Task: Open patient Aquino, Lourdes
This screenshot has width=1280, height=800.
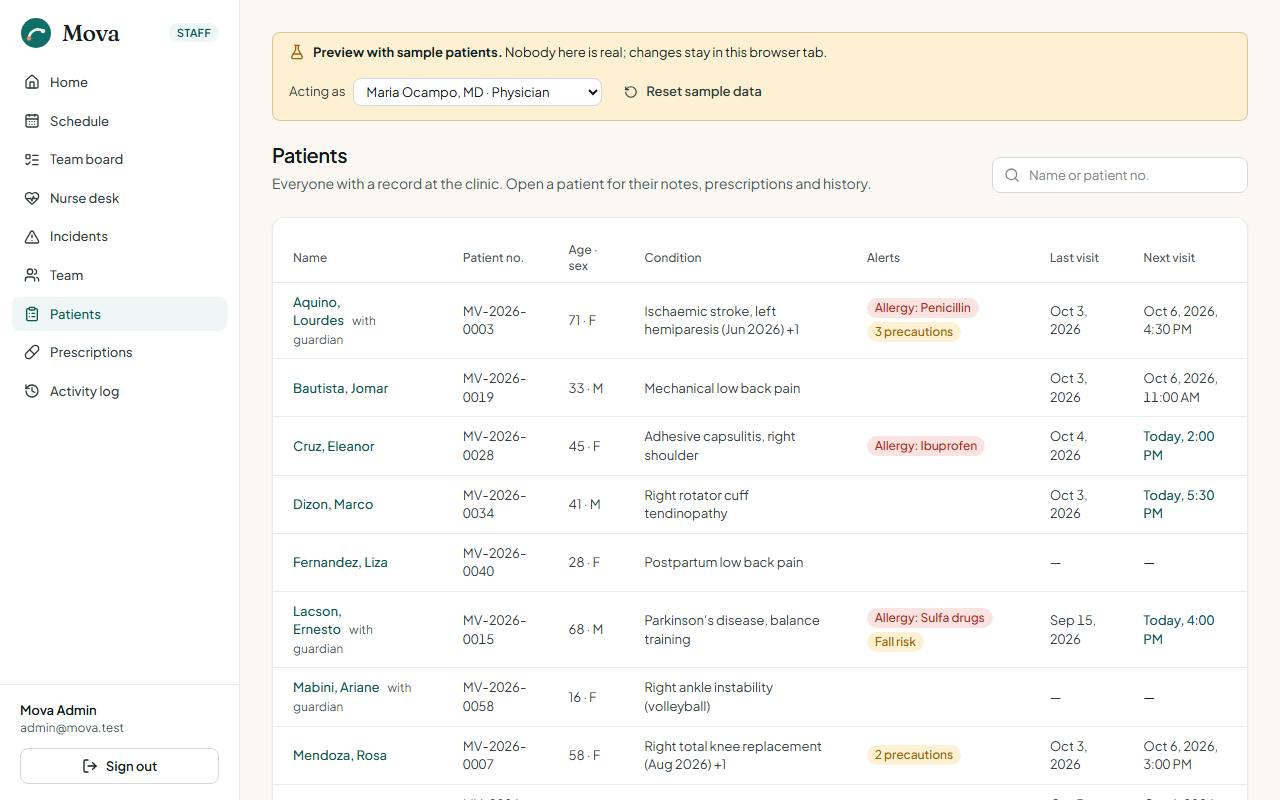Action: click(318, 311)
